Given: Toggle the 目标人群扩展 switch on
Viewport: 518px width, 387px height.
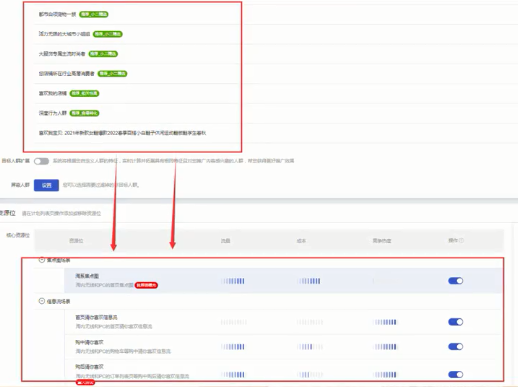Looking at the screenshot, I should pyautogui.click(x=41, y=161).
